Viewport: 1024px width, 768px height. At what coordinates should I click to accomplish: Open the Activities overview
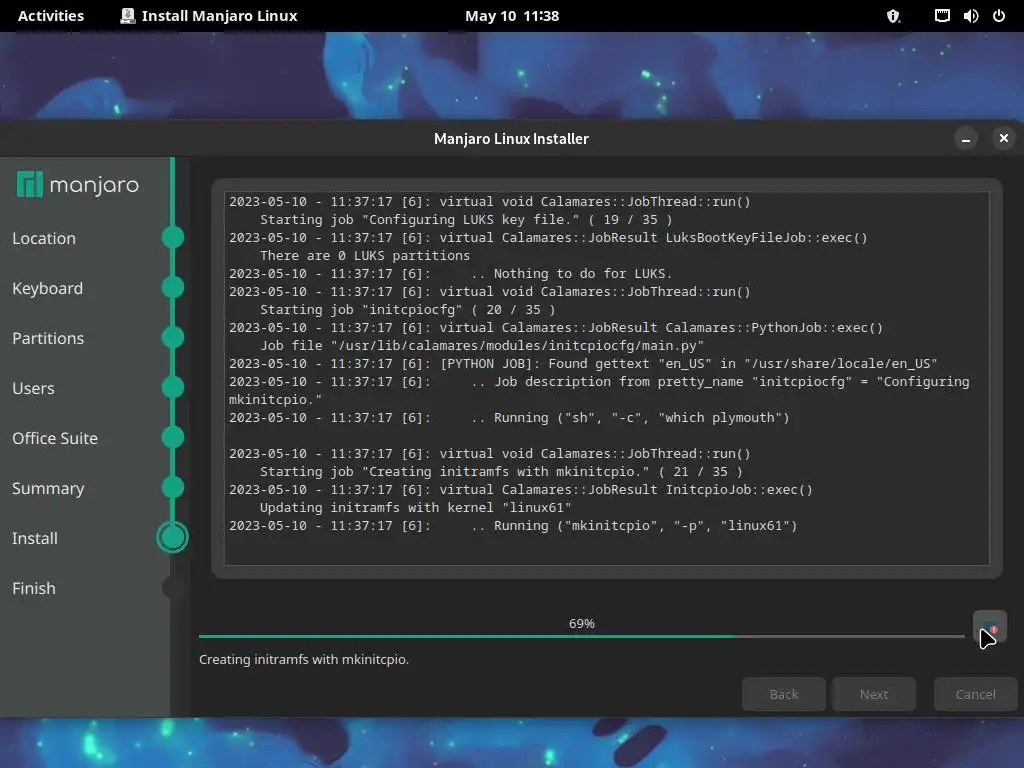[x=51, y=16]
